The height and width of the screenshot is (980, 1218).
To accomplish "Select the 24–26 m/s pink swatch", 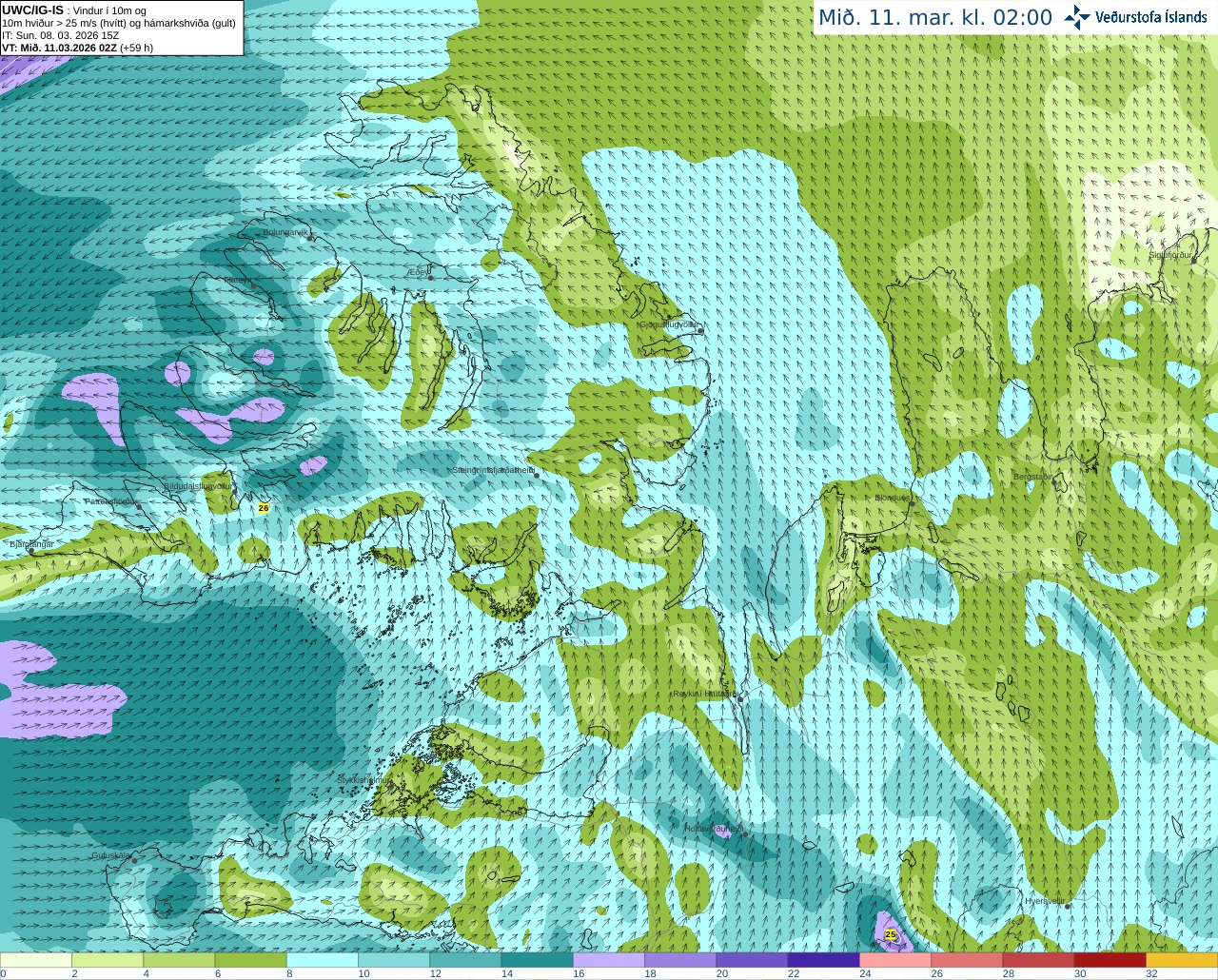I will pyautogui.click(x=895, y=960).
